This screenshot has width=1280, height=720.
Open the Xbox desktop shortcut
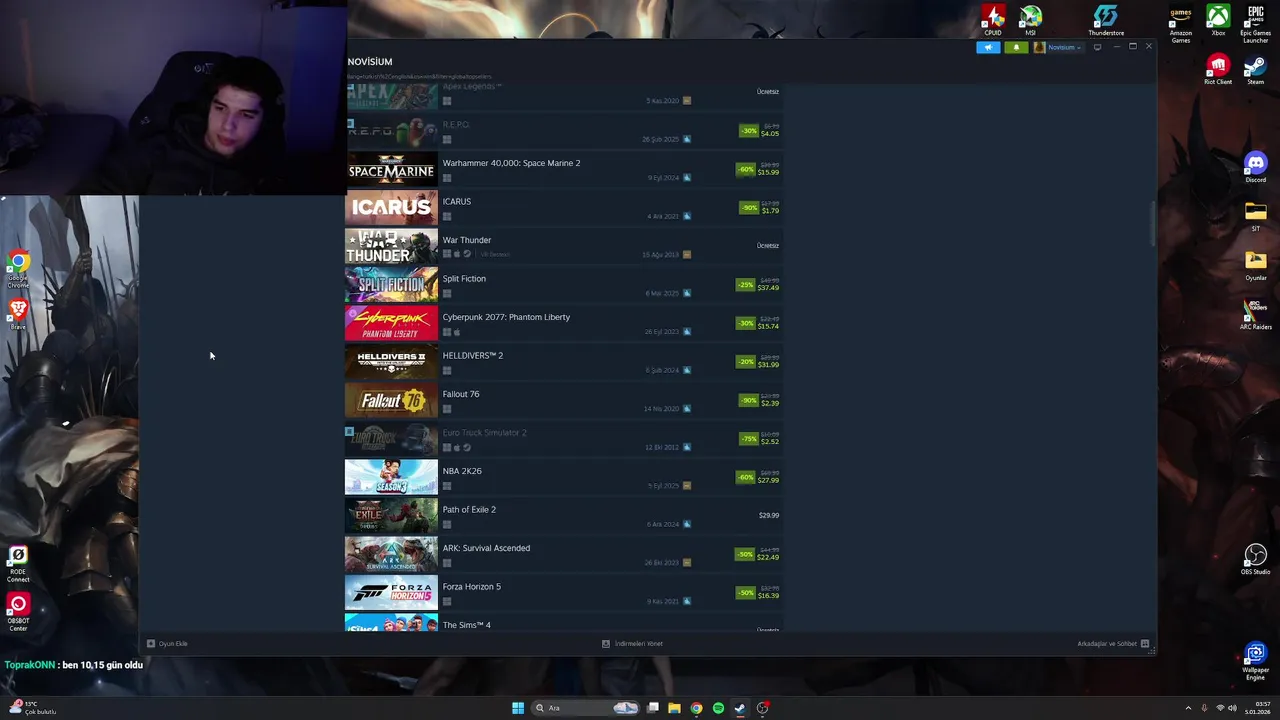[x=1218, y=20]
